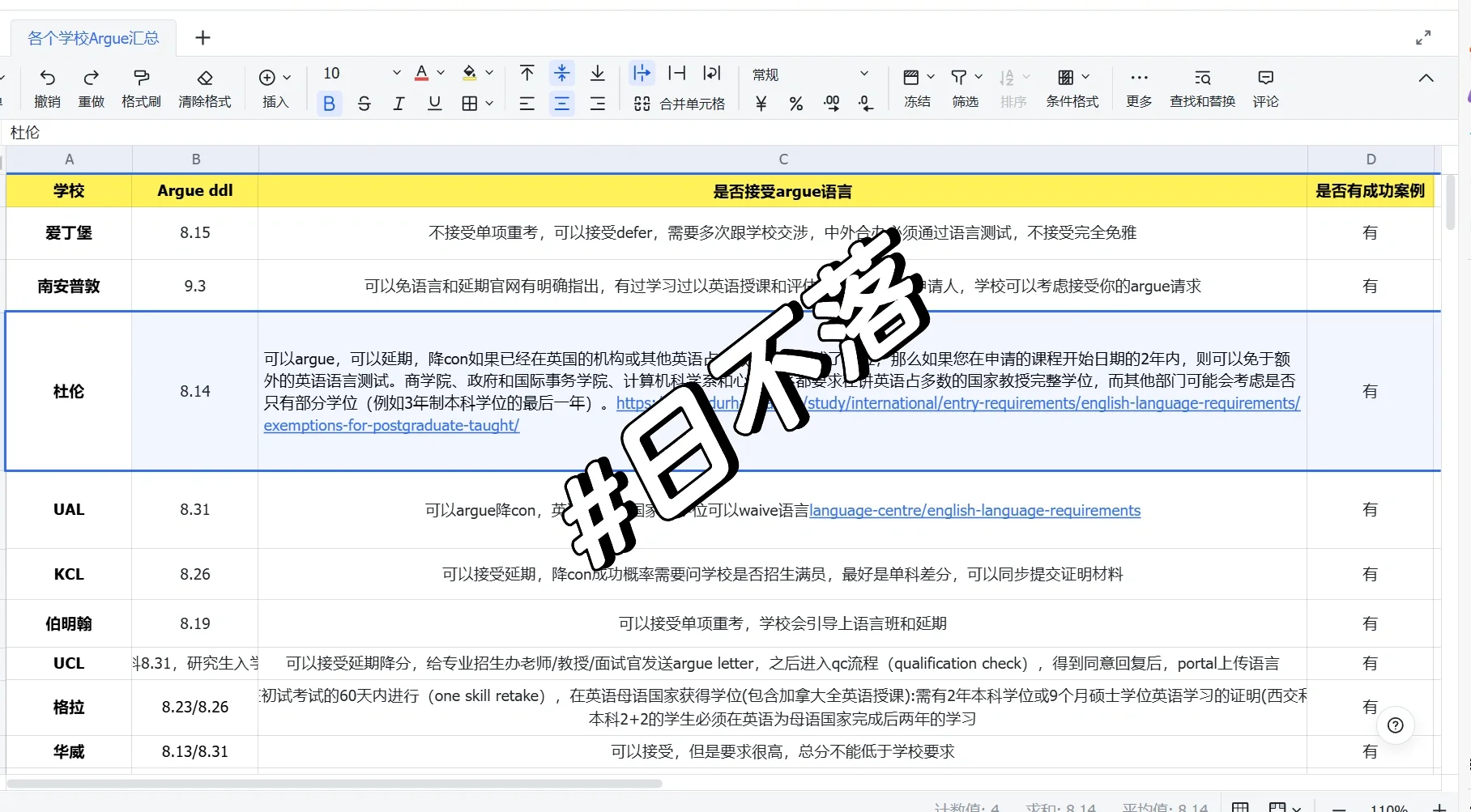Clear formatting using 清除格式

tap(204, 88)
